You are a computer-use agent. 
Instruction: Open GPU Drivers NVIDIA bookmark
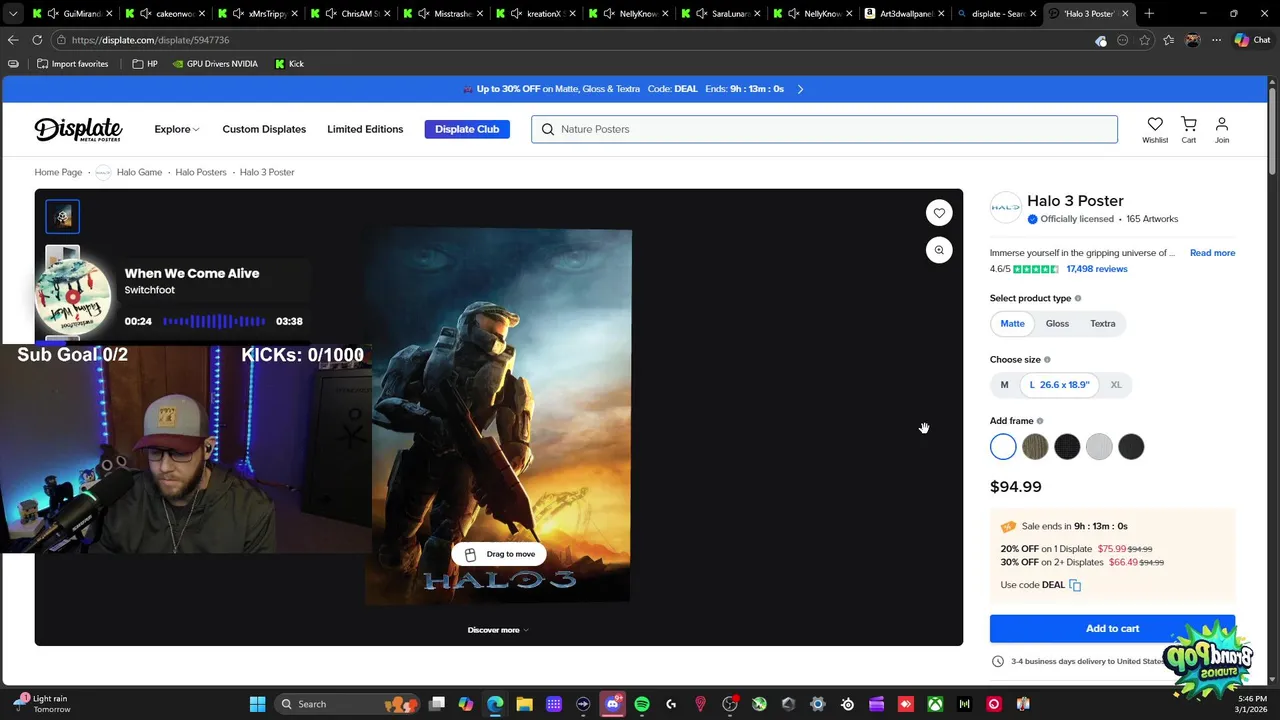tap(215, 64)
